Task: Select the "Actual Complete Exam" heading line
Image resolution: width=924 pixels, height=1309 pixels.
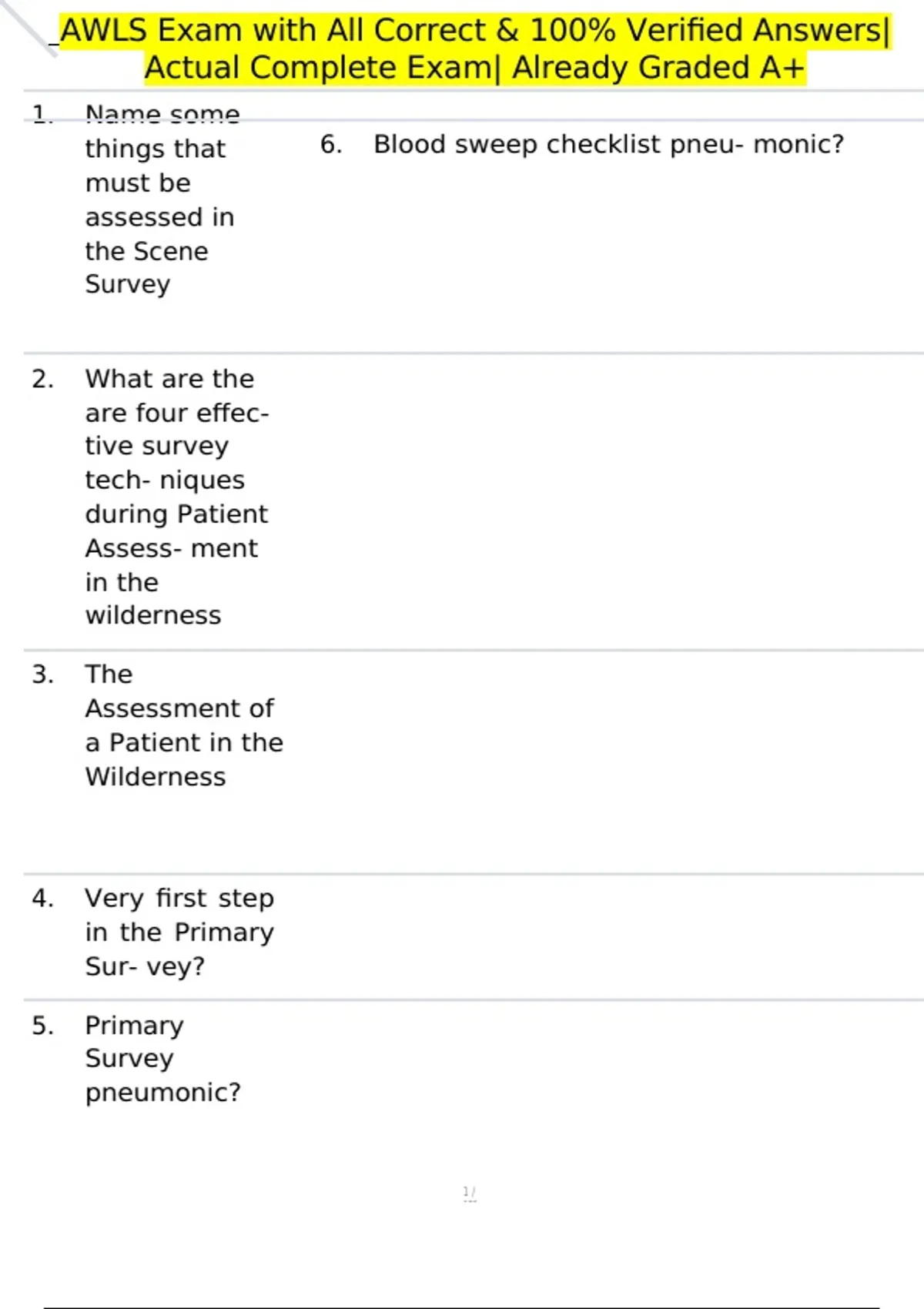Action: click(x=475, y=68)
